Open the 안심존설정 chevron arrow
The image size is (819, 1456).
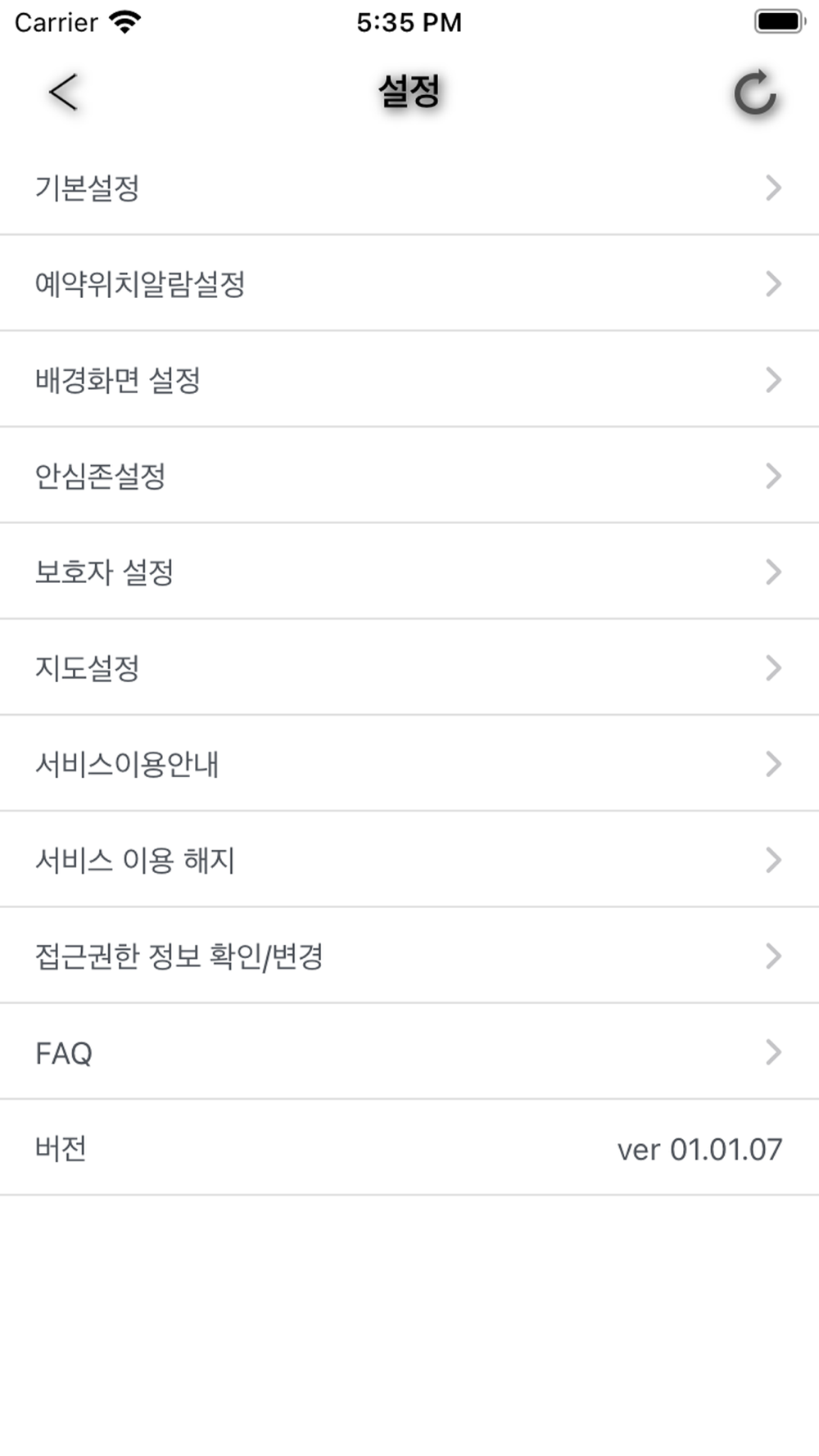click(x=773, y=476)
